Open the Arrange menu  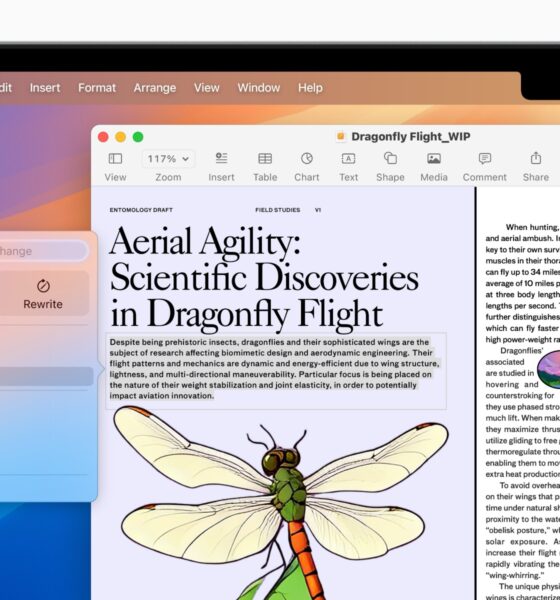click(155, 88)
